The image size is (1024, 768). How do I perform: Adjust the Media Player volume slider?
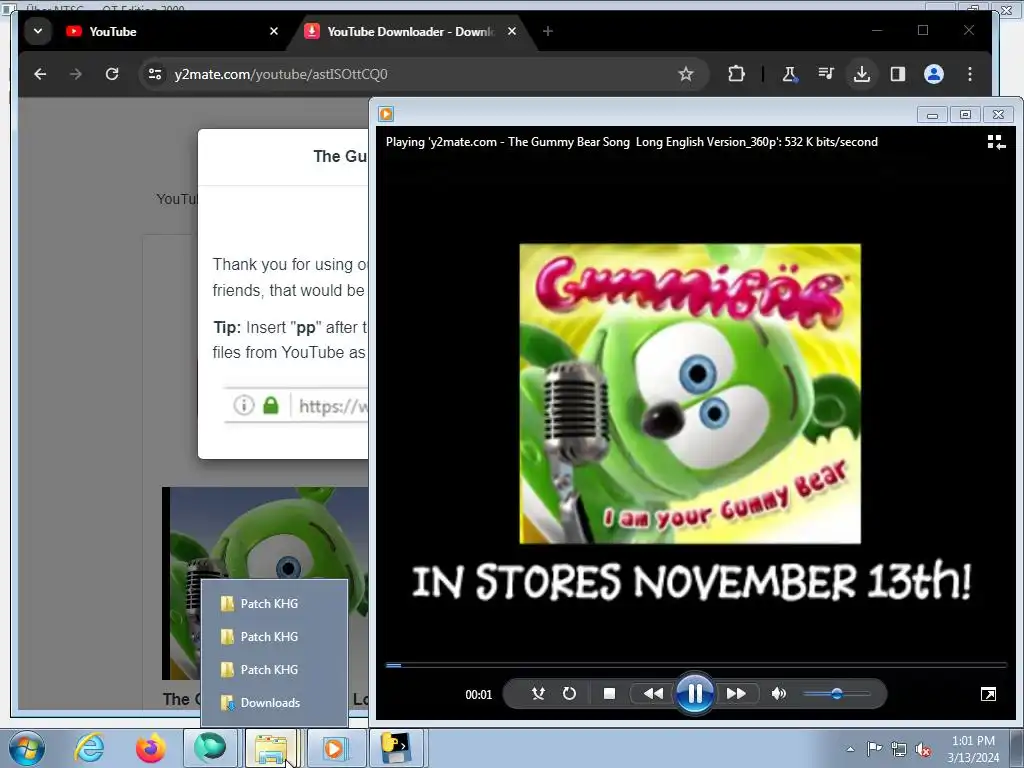837,694
